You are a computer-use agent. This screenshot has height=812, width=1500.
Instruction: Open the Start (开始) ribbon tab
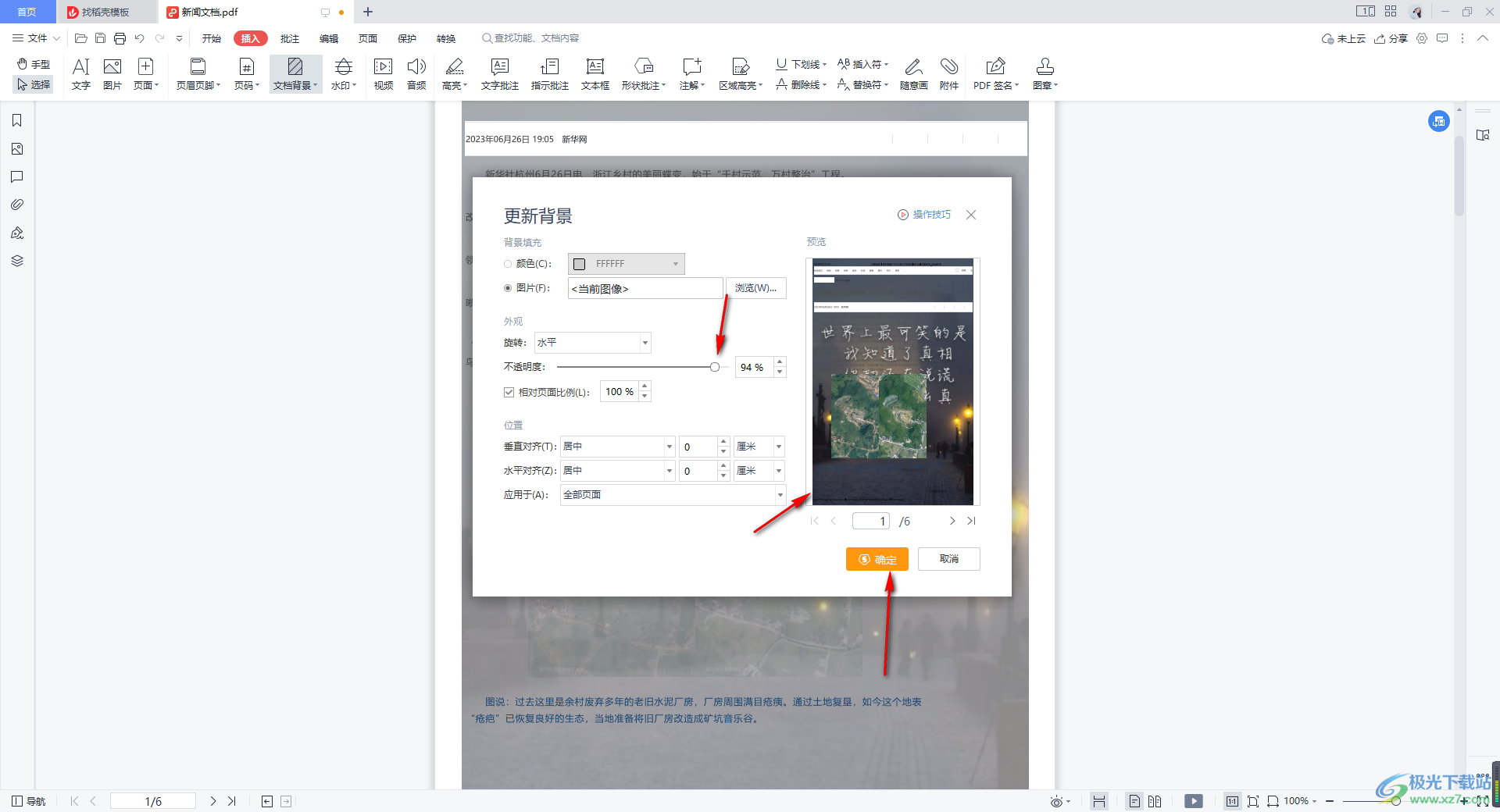click(x=212, y=38)
